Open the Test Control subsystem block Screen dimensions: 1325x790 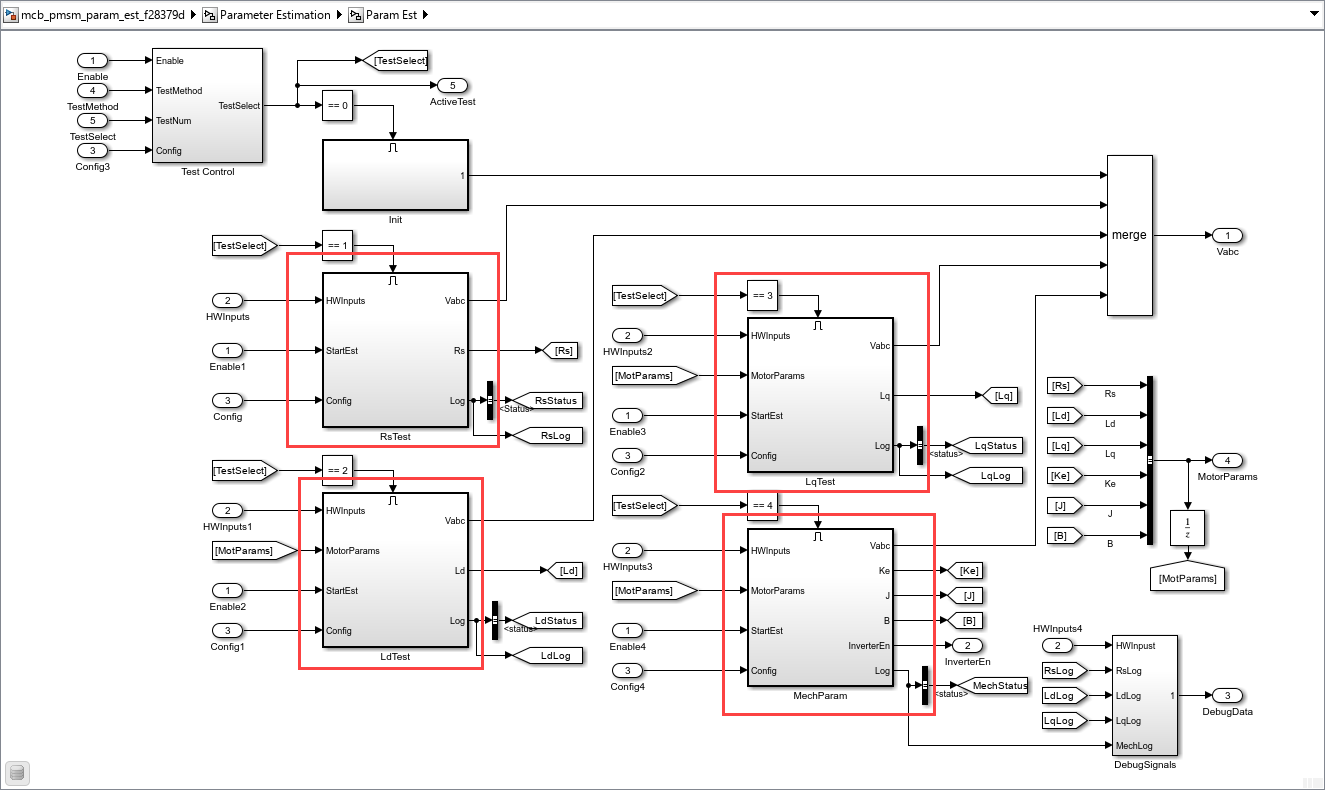click(x=207, y=105)
